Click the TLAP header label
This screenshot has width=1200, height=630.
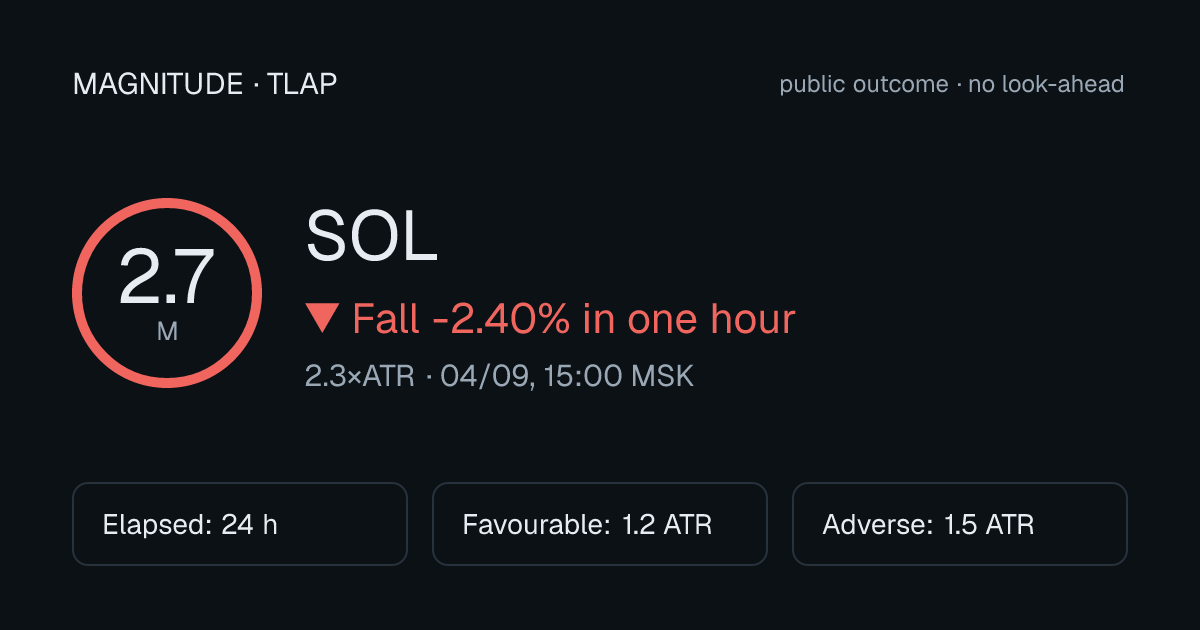301,84
